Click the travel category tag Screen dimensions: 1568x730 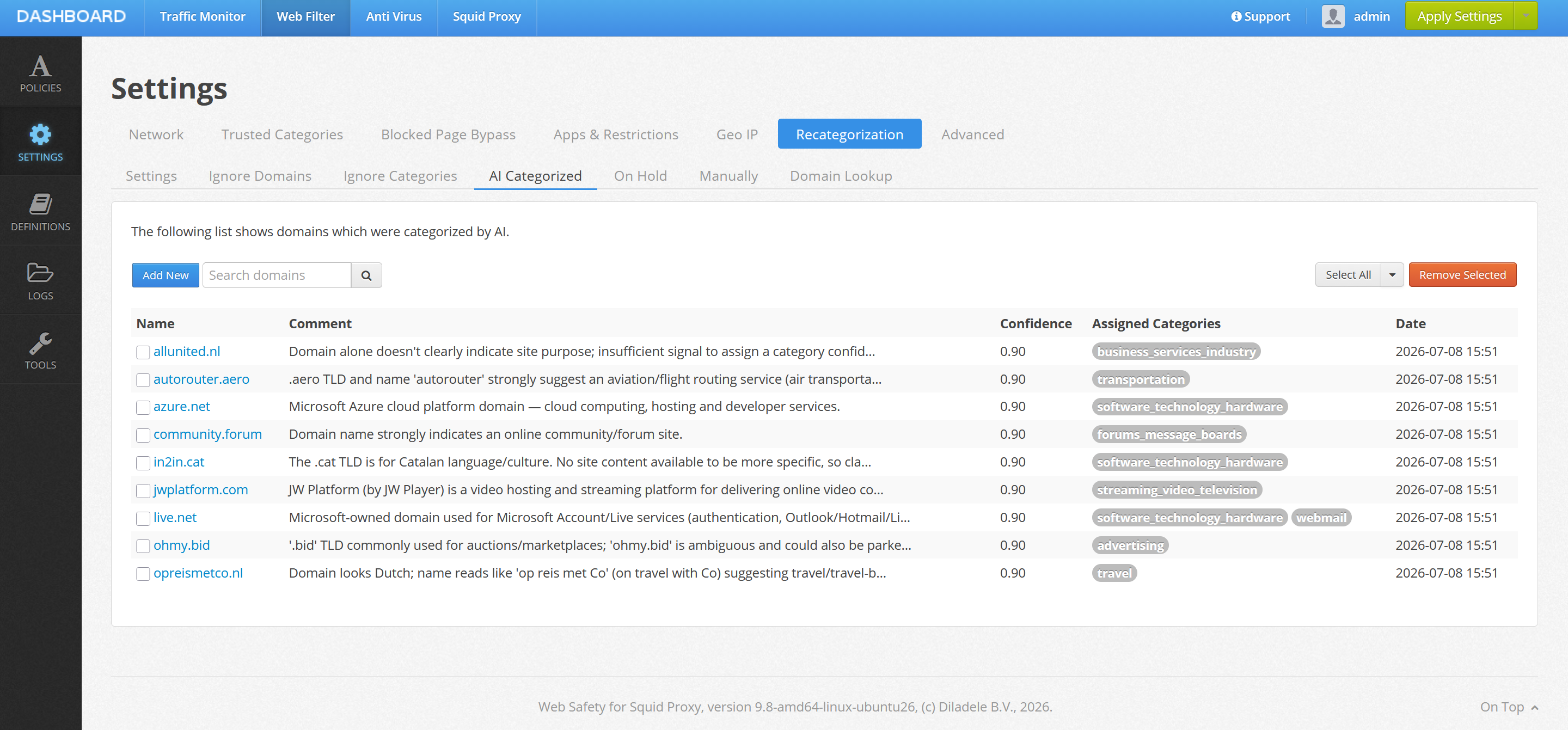click(1114, 573)
